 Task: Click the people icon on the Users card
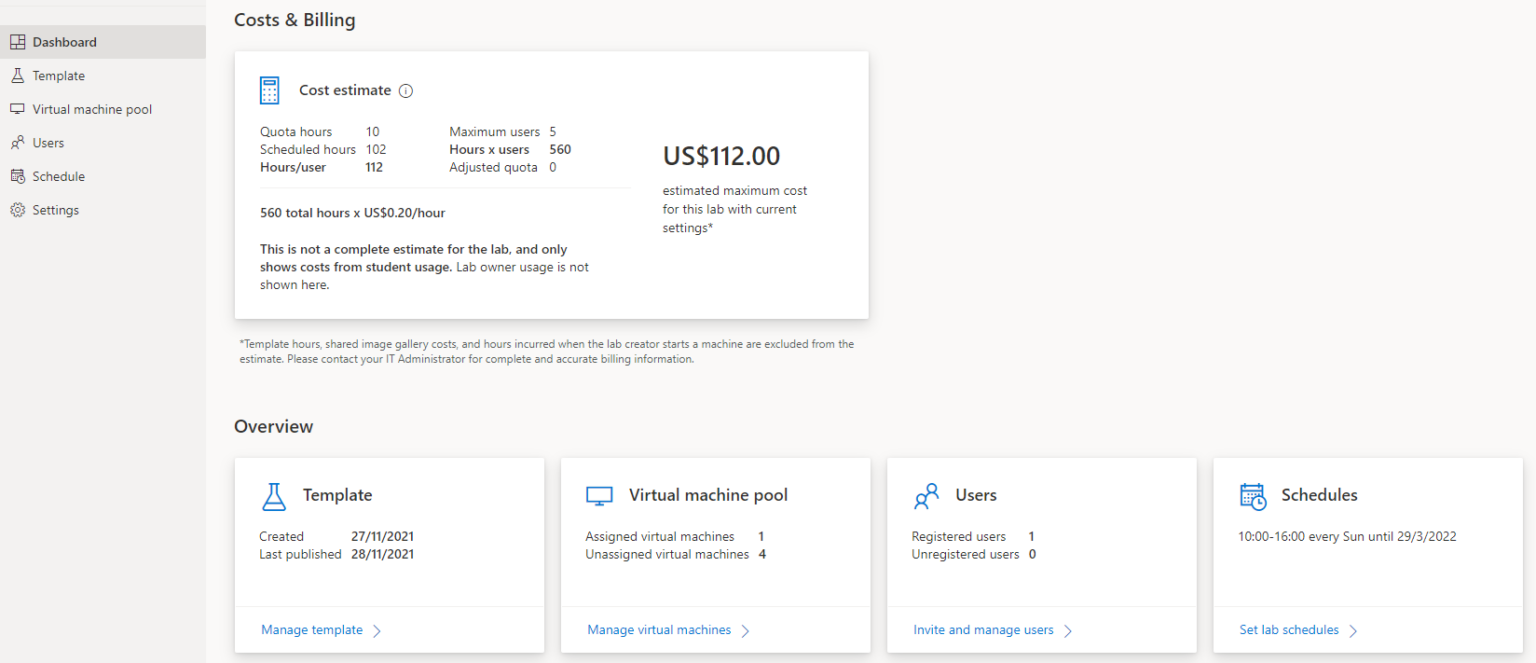[x=927, y=494]
